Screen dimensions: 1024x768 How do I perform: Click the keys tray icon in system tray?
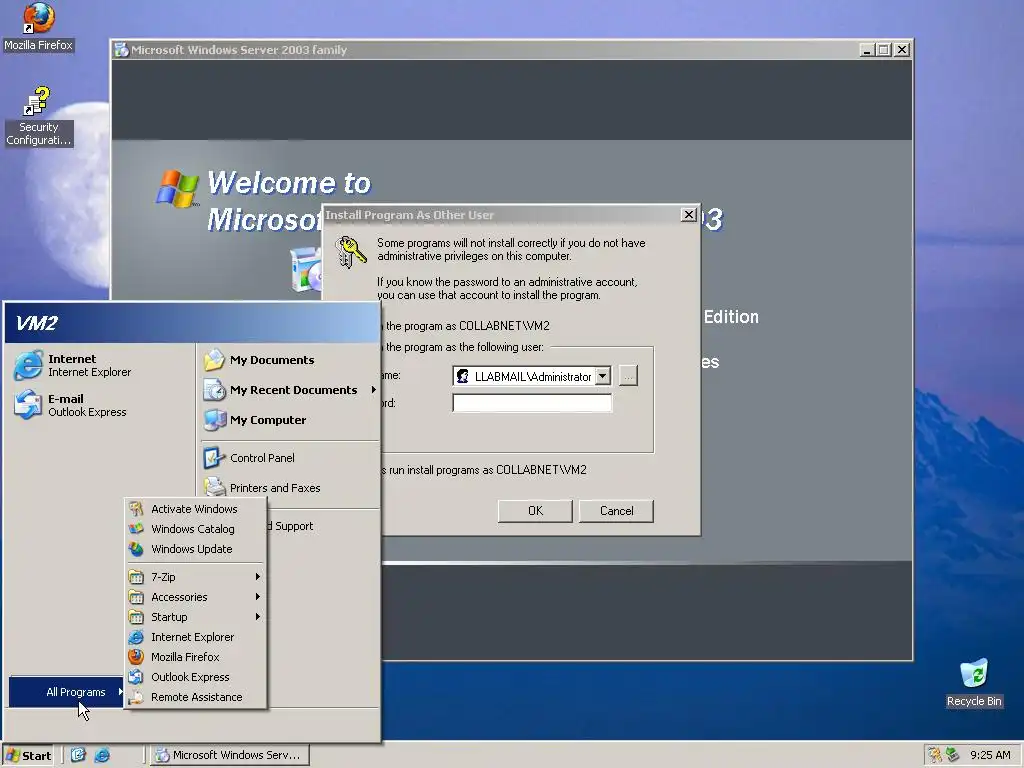[935, 755]
